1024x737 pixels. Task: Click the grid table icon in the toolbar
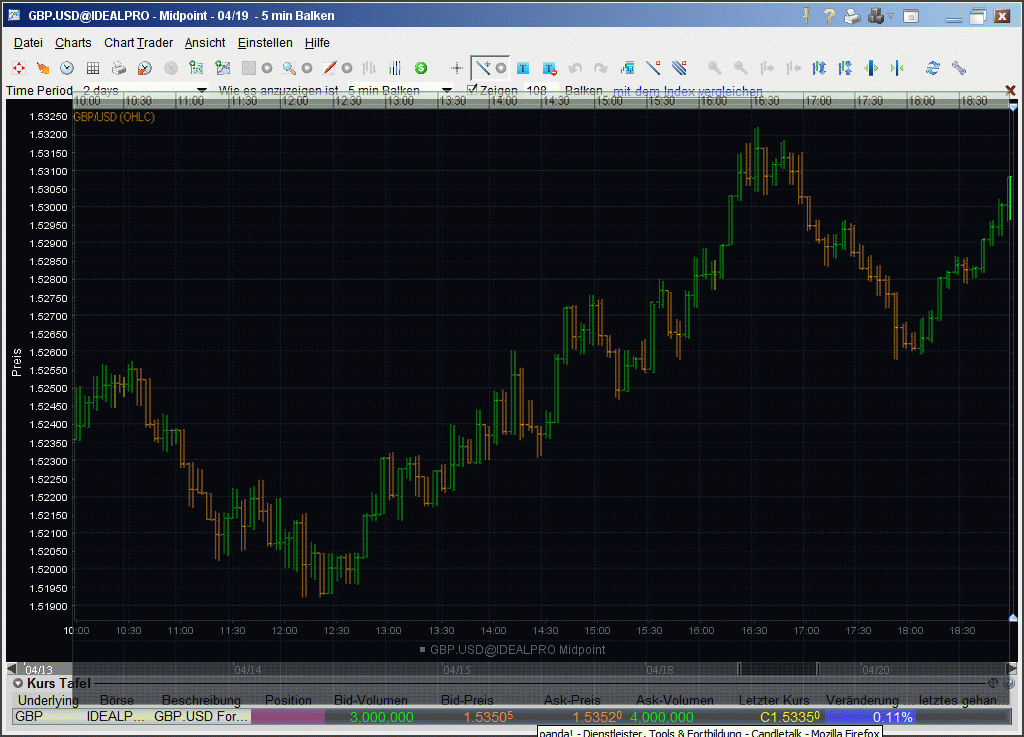93,68
